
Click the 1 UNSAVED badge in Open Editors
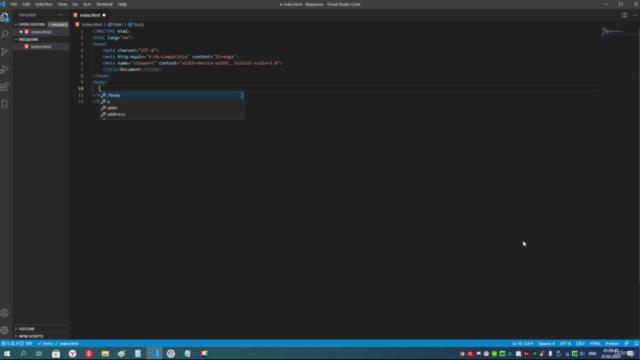(58, 24)
